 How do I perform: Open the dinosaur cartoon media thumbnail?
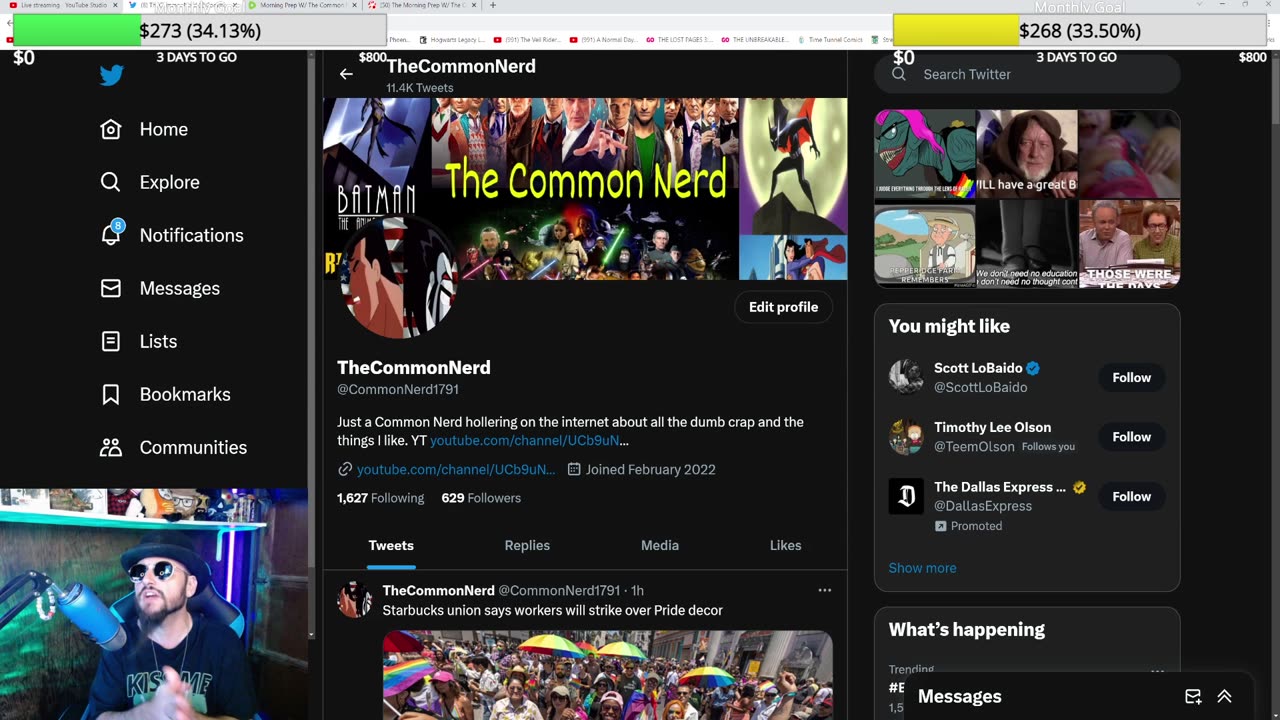click(x=925, y=154)
